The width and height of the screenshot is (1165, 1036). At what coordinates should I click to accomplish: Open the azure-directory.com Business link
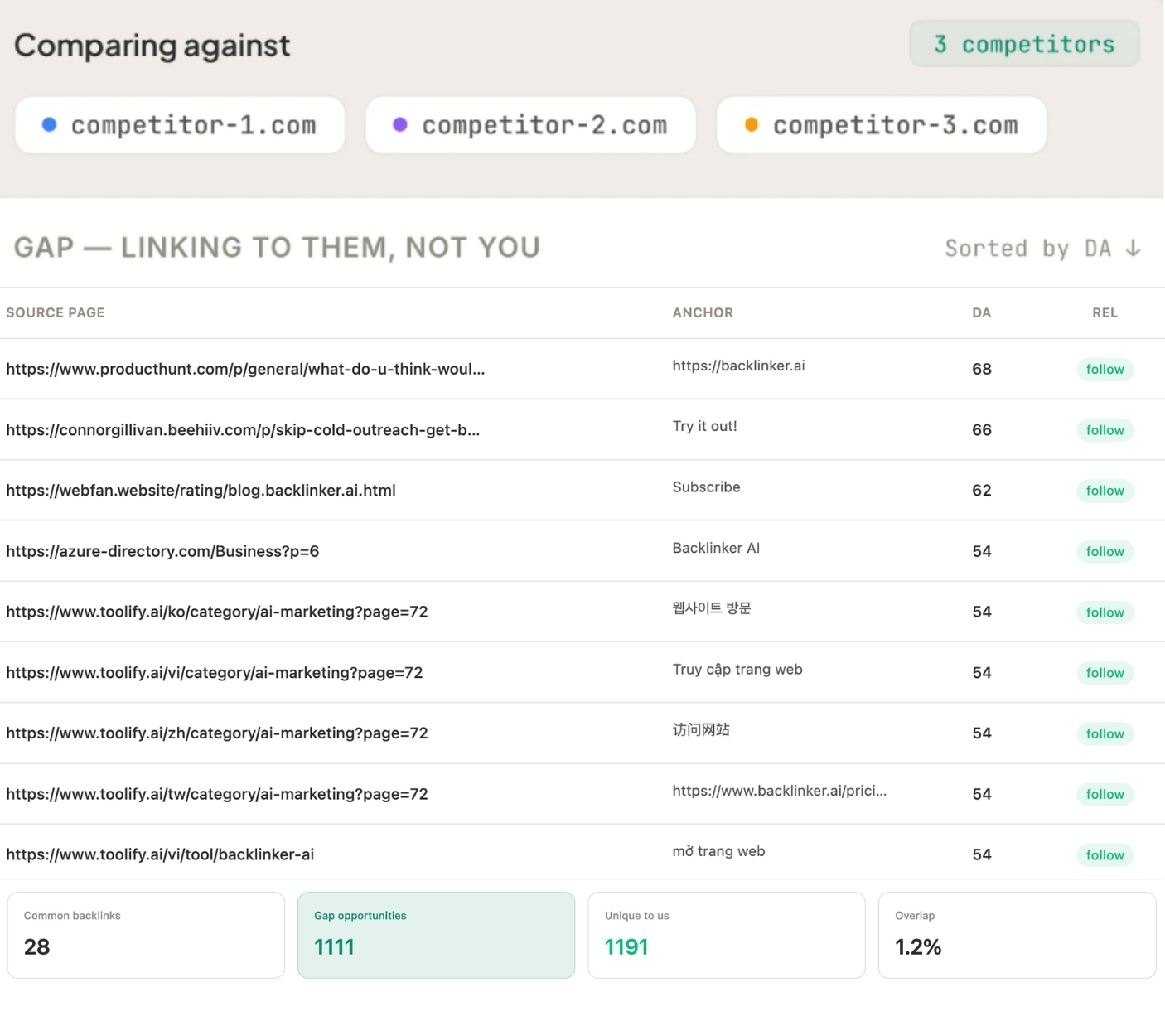pyautogui.click(x=162, y=551)
